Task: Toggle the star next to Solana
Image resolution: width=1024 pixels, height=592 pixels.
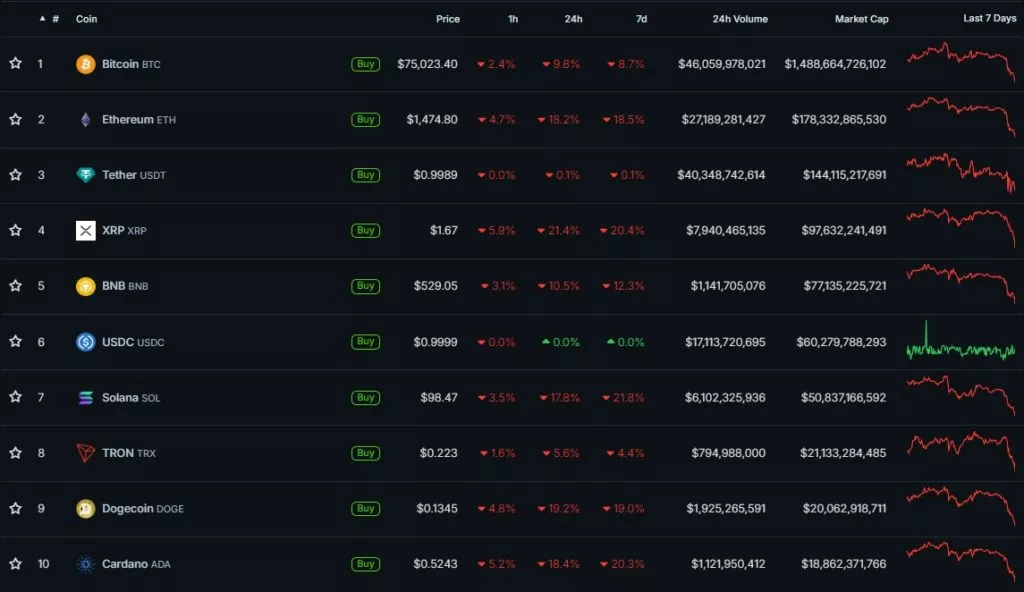Action: (x=16, y=398)
